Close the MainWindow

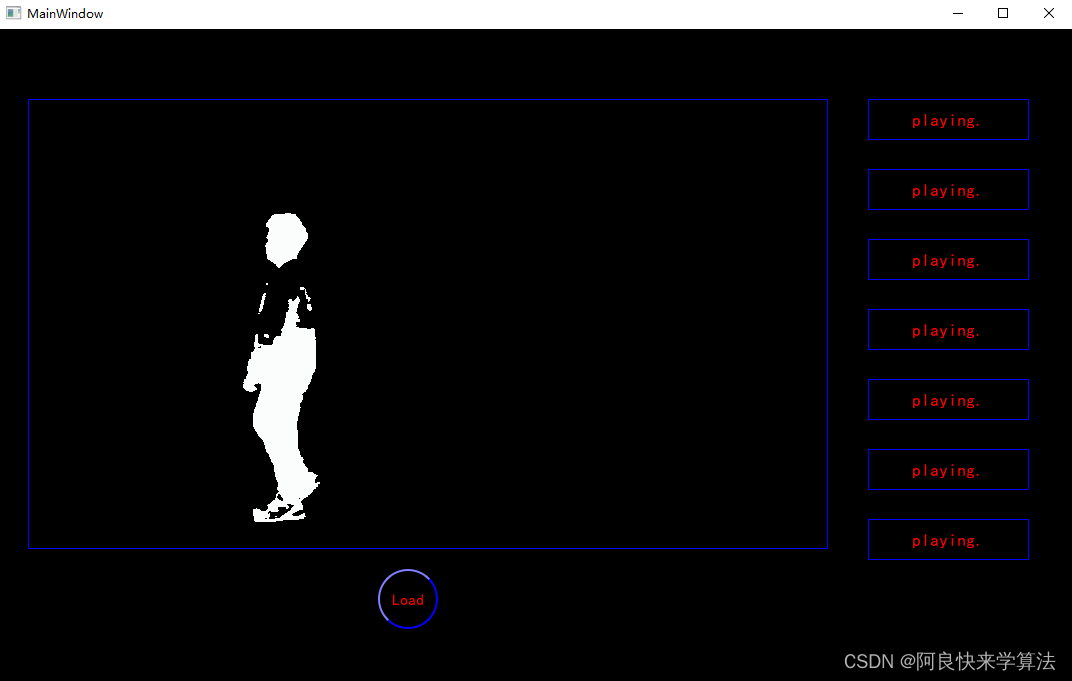(x=1048, y=13)
